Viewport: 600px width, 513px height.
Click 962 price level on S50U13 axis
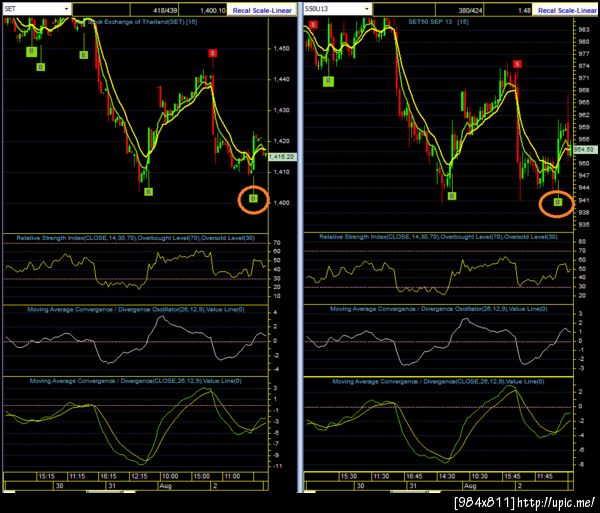point(584,115)
